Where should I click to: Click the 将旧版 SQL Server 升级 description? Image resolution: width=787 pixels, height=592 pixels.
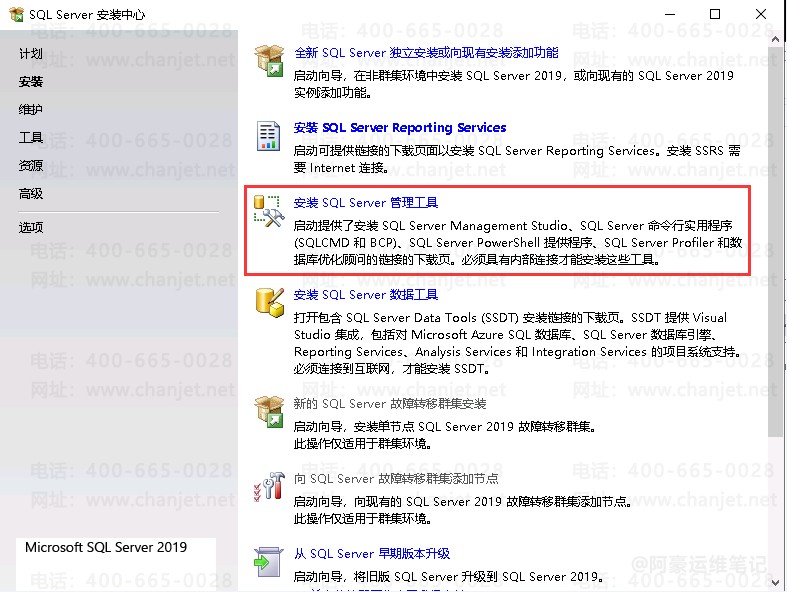448,577
